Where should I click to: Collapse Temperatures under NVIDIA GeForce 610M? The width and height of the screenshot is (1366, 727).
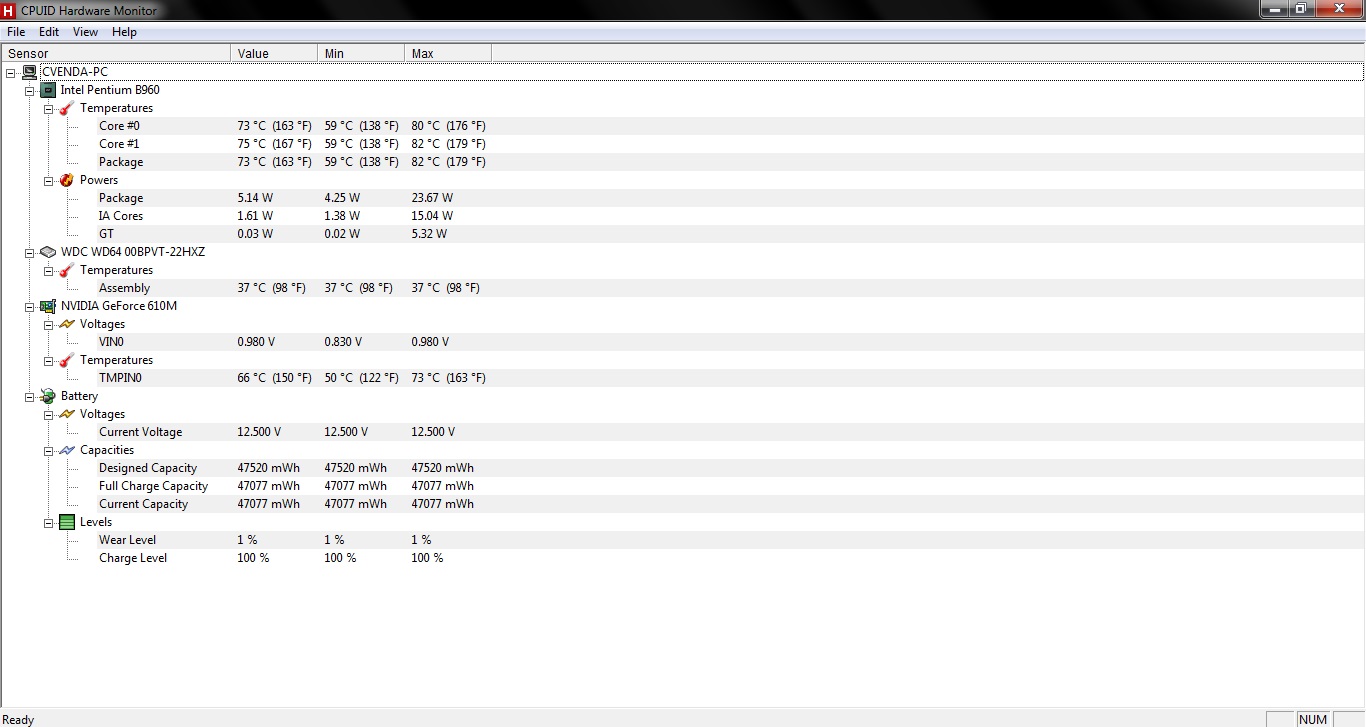click(x=49, y=360)
